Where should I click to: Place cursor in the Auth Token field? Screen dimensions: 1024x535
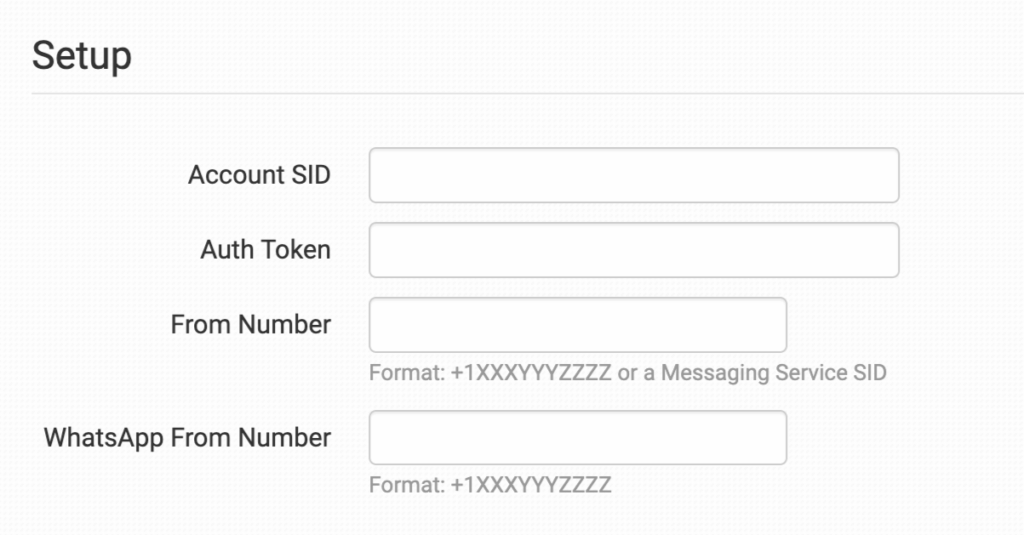tap(634, 250)
